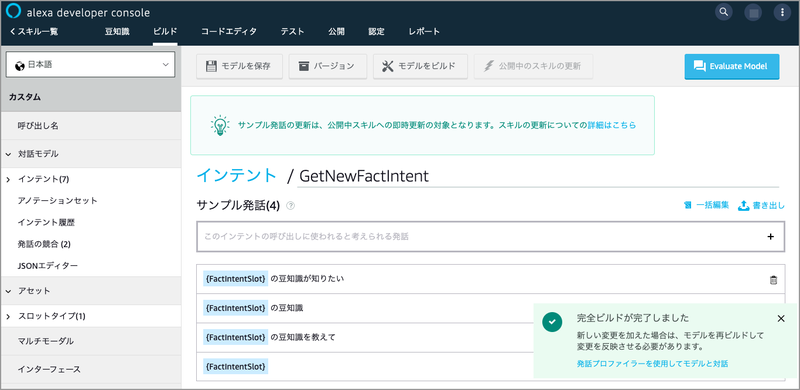Open the レポート tab
This screenshot has width=800, height=390.
tap(424, 32)
